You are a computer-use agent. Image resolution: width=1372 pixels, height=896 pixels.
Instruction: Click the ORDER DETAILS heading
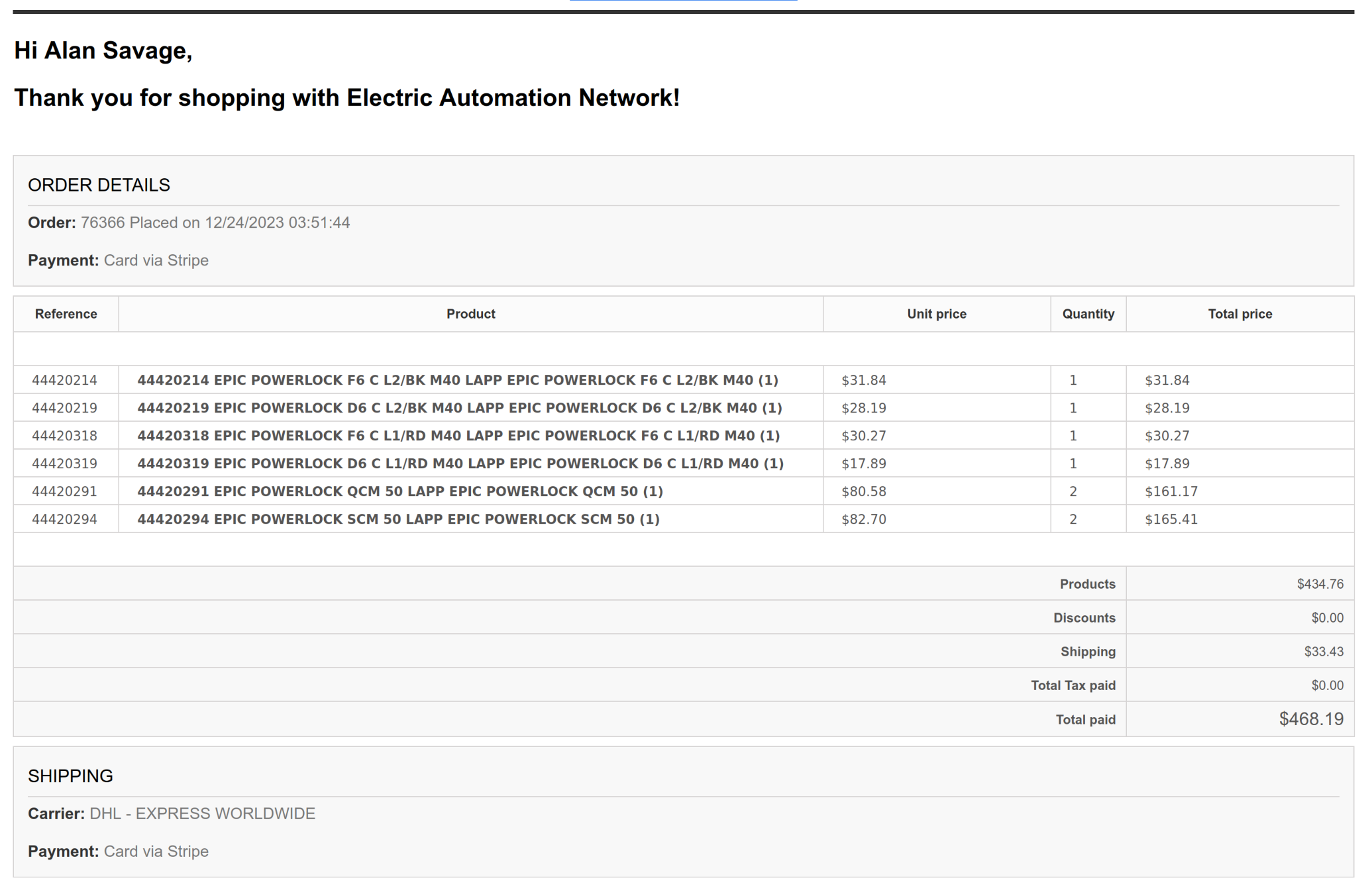click(x=99, y=185)
